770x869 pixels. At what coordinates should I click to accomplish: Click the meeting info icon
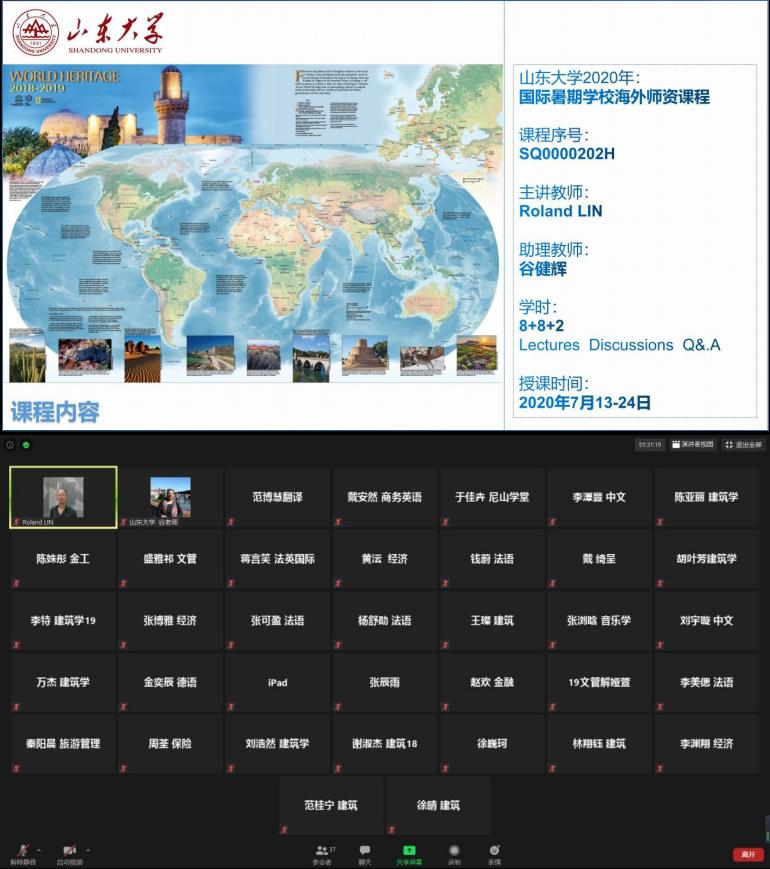(10, 445)
